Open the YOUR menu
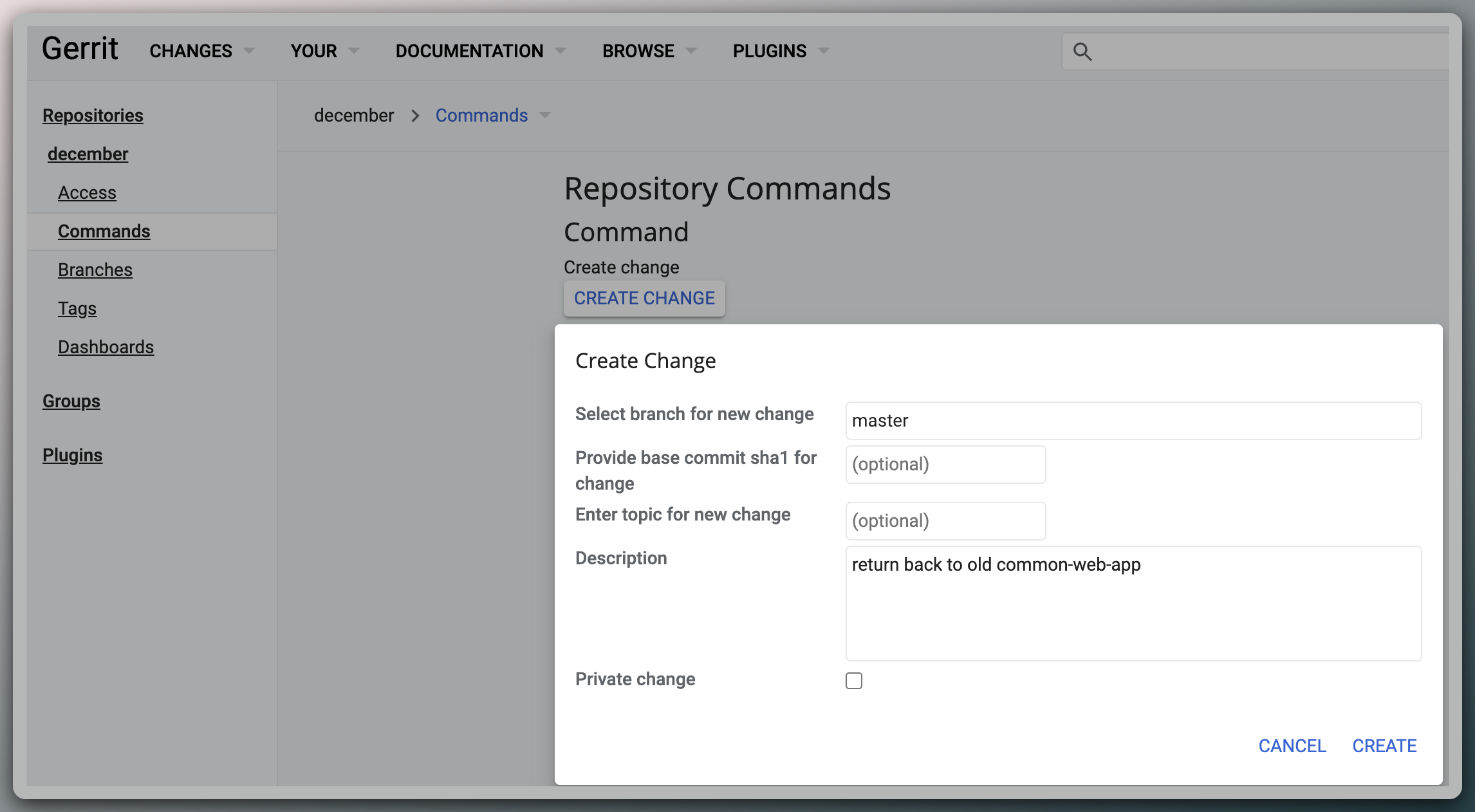 pyautogui.click(x=313, y=51)
